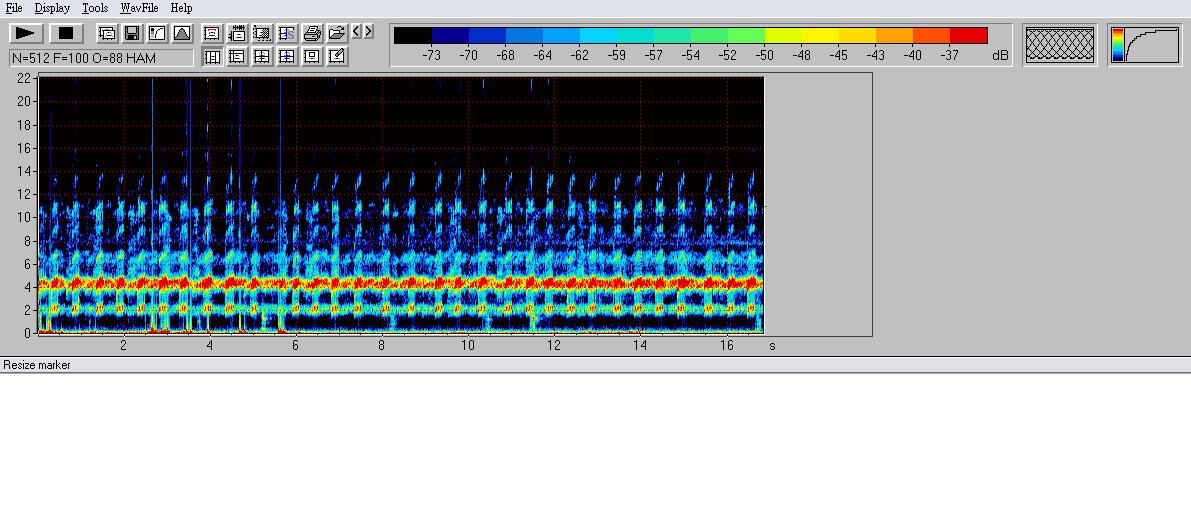The height and width of the screenshot is (512, 1191).
Task: Open the Help menu
Action: [x=181, y=8]
